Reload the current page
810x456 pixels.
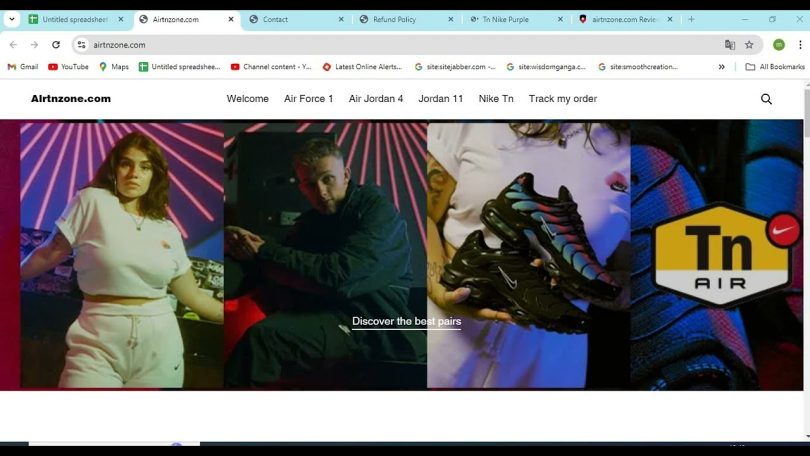point(56,45)
